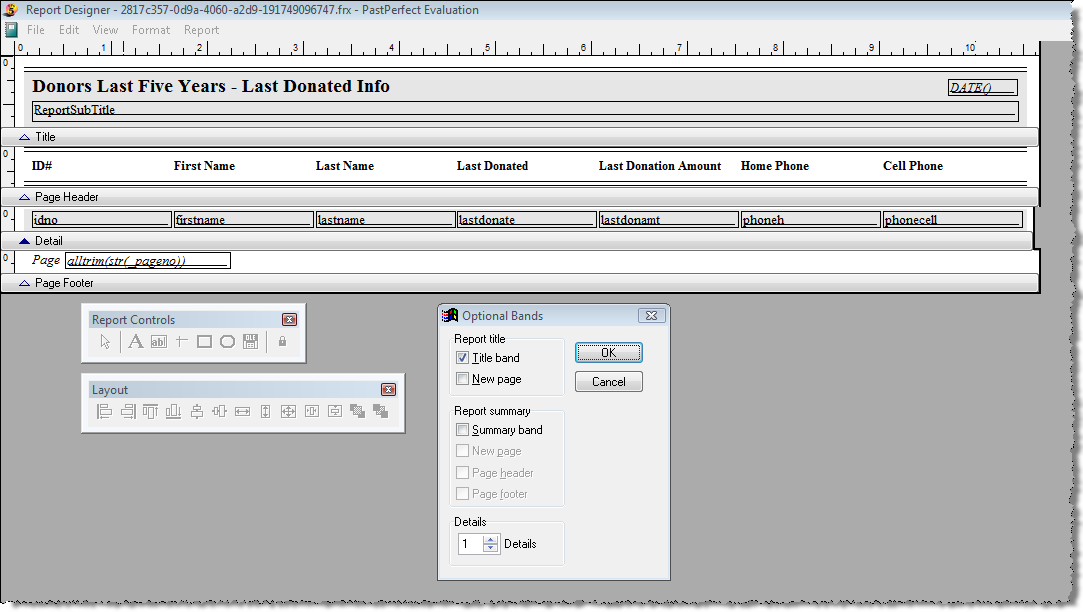Click the Page Footer band triangle
The height and width of the screenshot is (612, 1083).
(25, 284)
